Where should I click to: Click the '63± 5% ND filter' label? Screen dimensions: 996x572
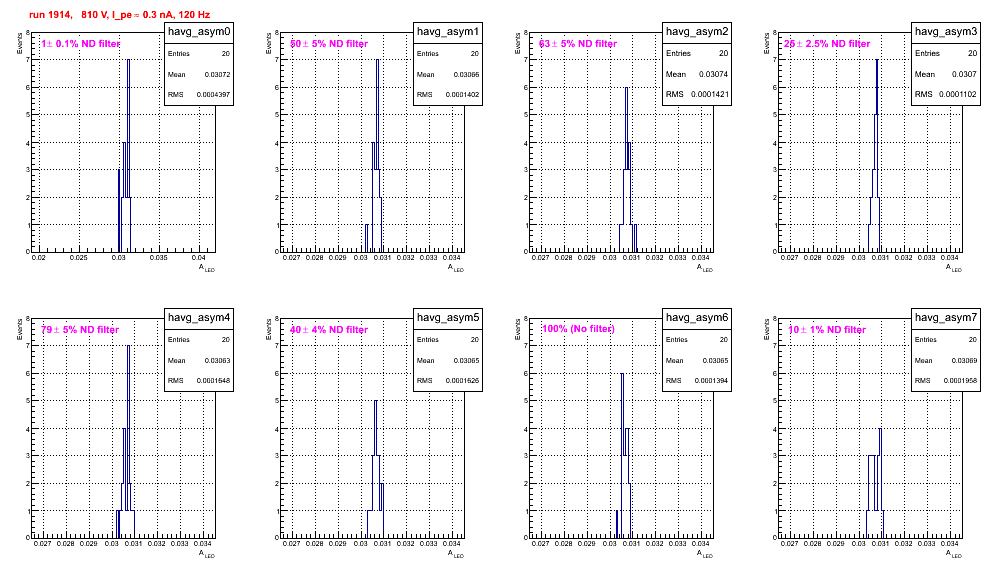[578, 44]
